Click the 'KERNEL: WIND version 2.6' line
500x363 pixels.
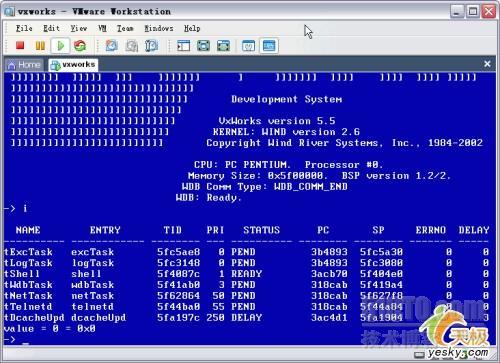[286, 132]
